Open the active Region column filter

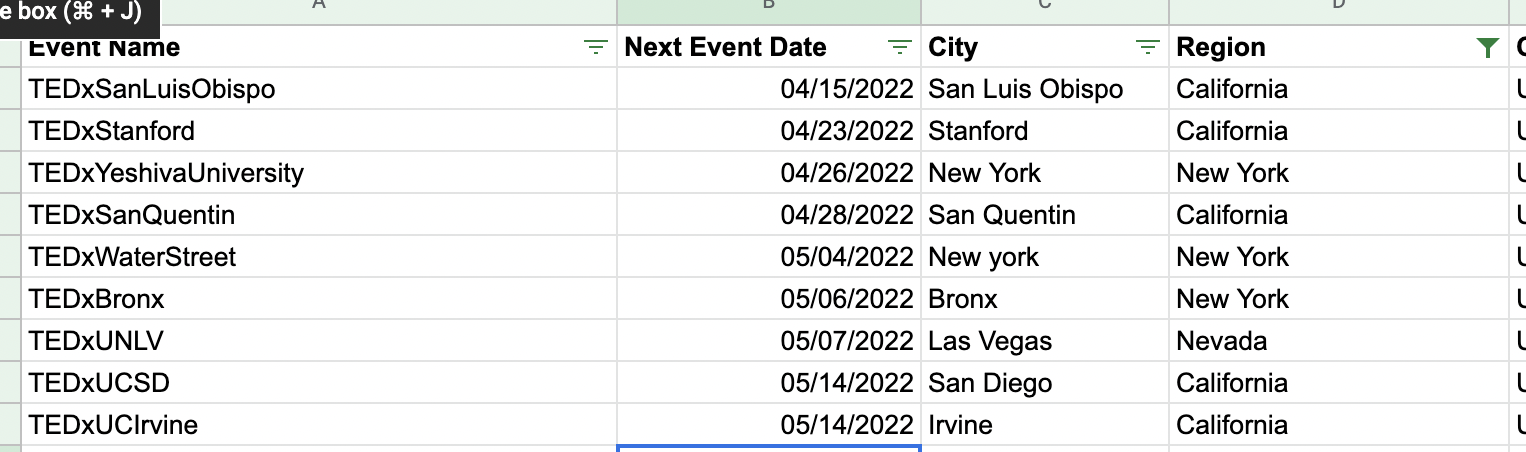pyautogui.click(x=1488, y=47)
